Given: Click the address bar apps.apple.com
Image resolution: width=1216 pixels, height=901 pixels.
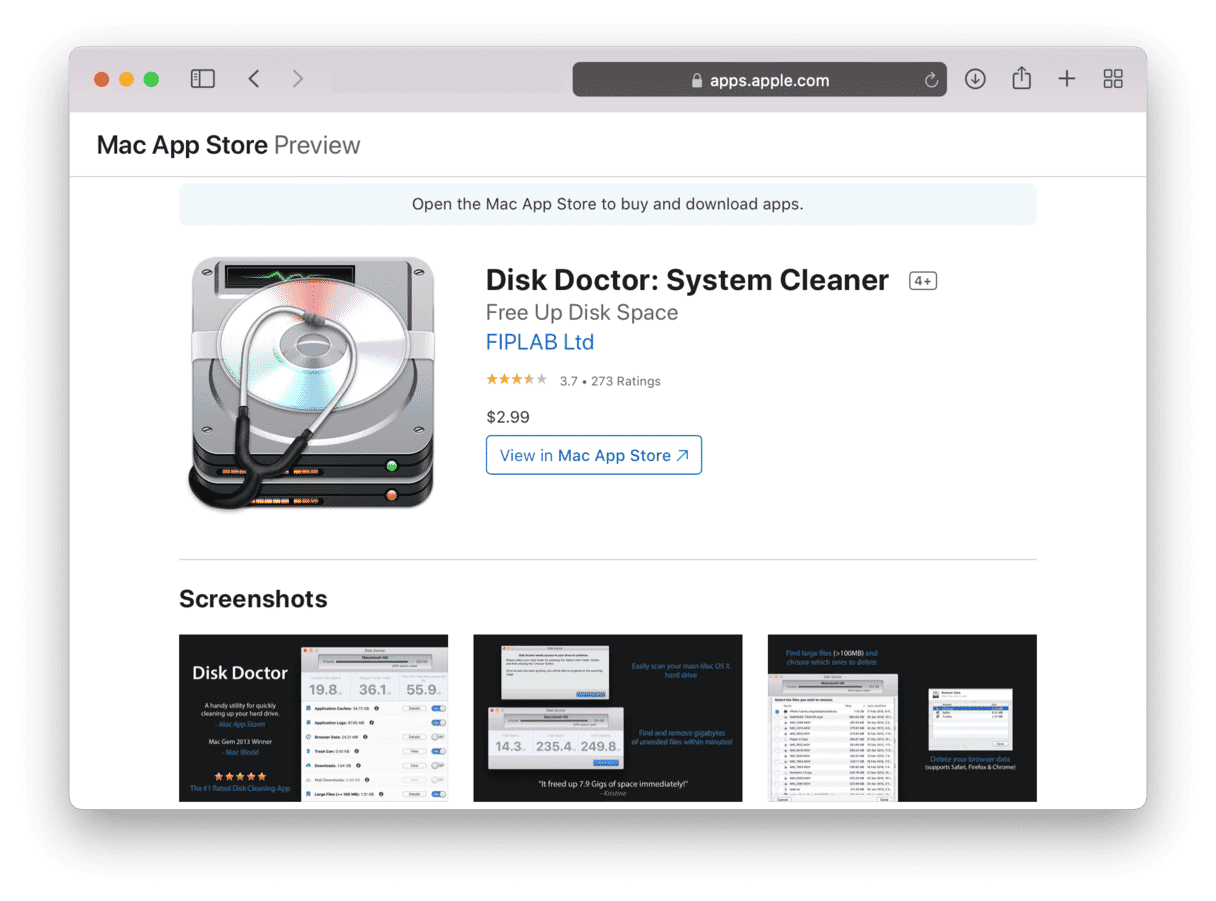Looking at the screenshot, I should pos(760,80).
